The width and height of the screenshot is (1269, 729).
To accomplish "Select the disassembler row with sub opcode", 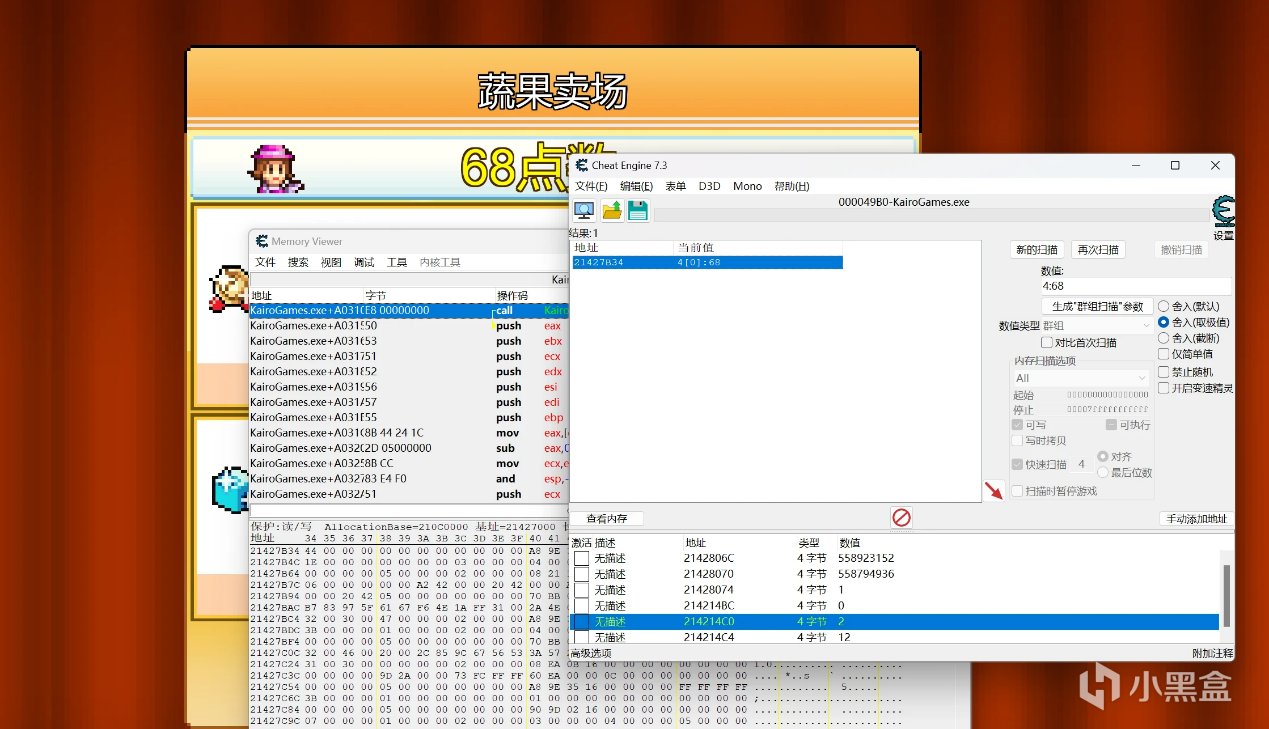I will pyautogui.click(x=409, y=448).
